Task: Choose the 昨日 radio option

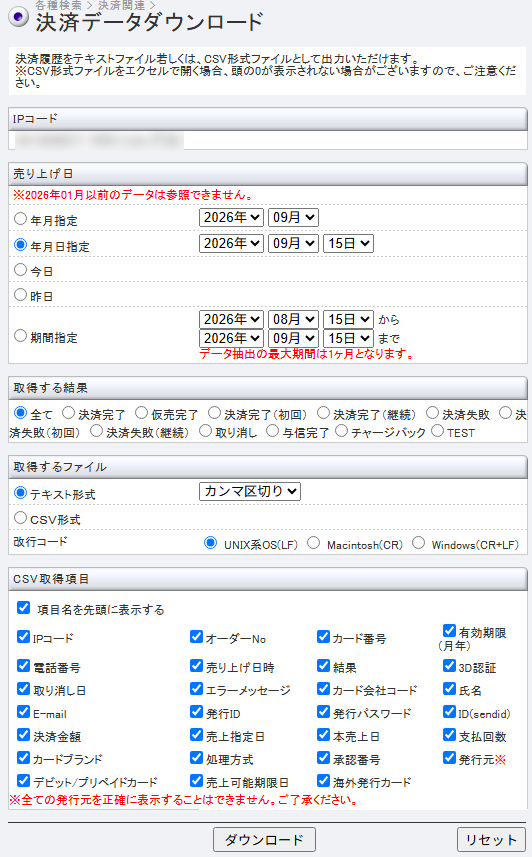Action: [20, 295]
